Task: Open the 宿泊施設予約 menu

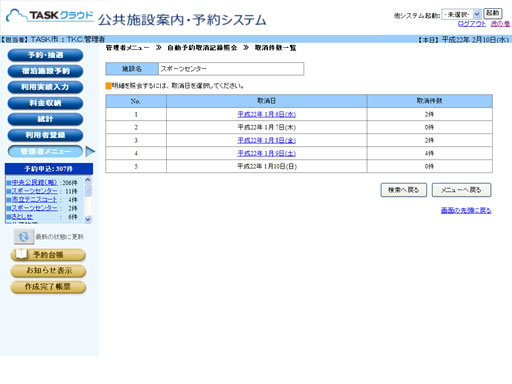Action: pyautogui.click(x=45, y=71)
